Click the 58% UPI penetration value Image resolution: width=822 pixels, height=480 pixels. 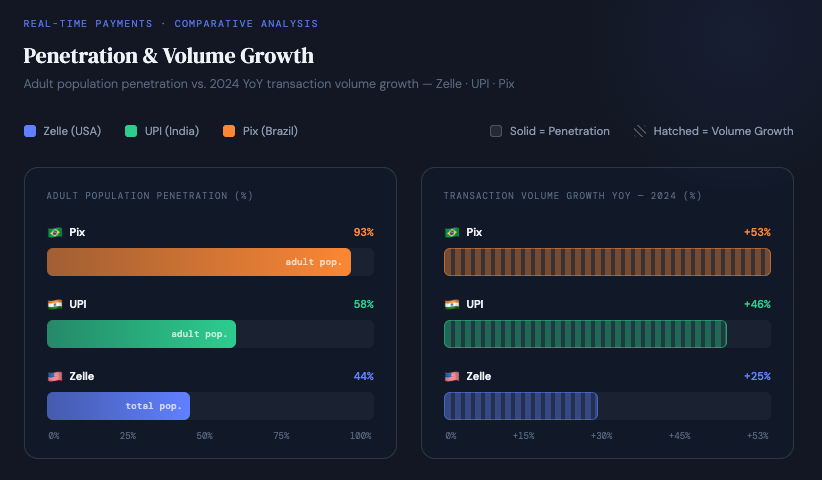364,304
